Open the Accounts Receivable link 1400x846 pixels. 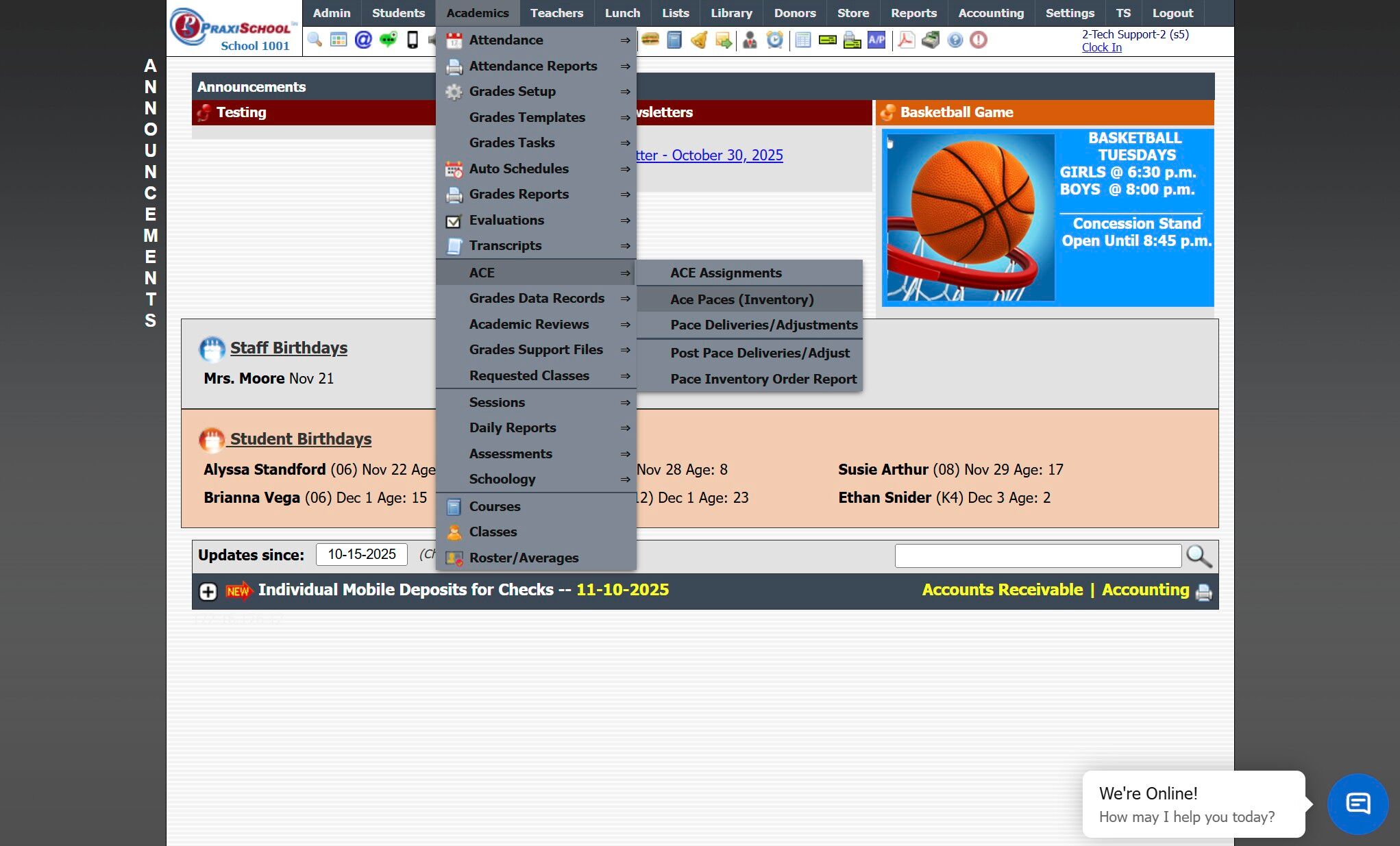1002,590
